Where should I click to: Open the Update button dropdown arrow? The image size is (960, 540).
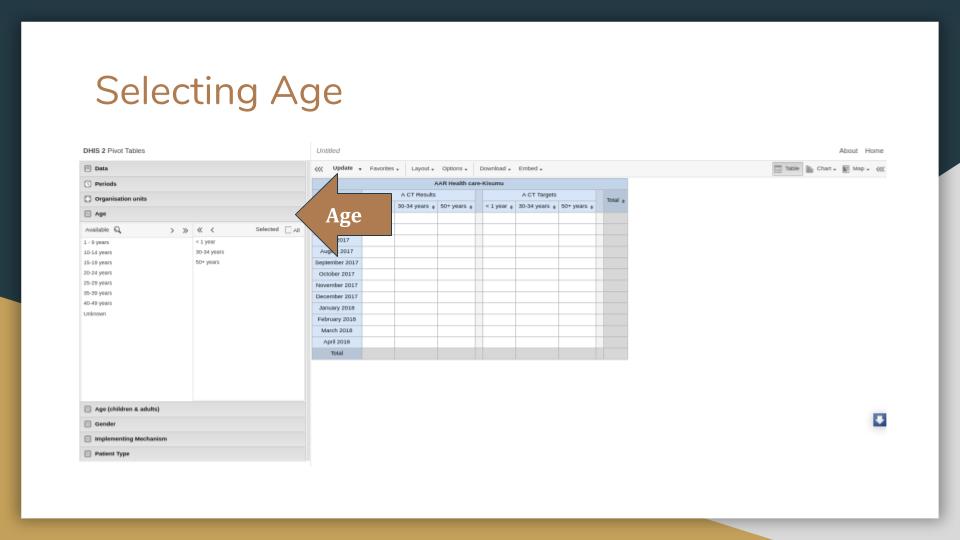pos(360,169)
